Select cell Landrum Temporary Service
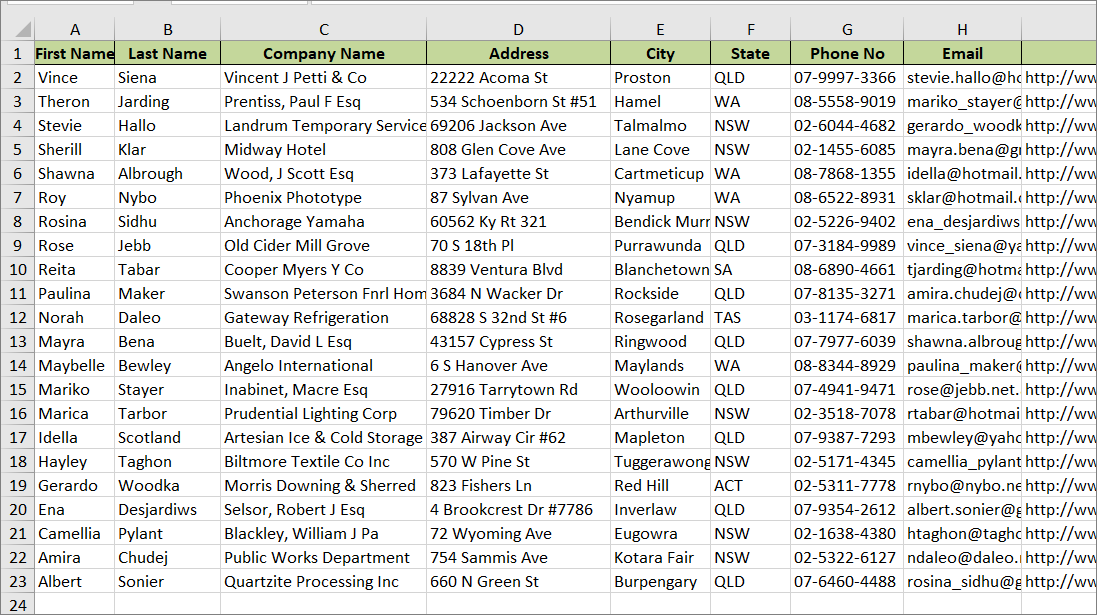Screen dimensions: 1097x615 coord(323,126)
